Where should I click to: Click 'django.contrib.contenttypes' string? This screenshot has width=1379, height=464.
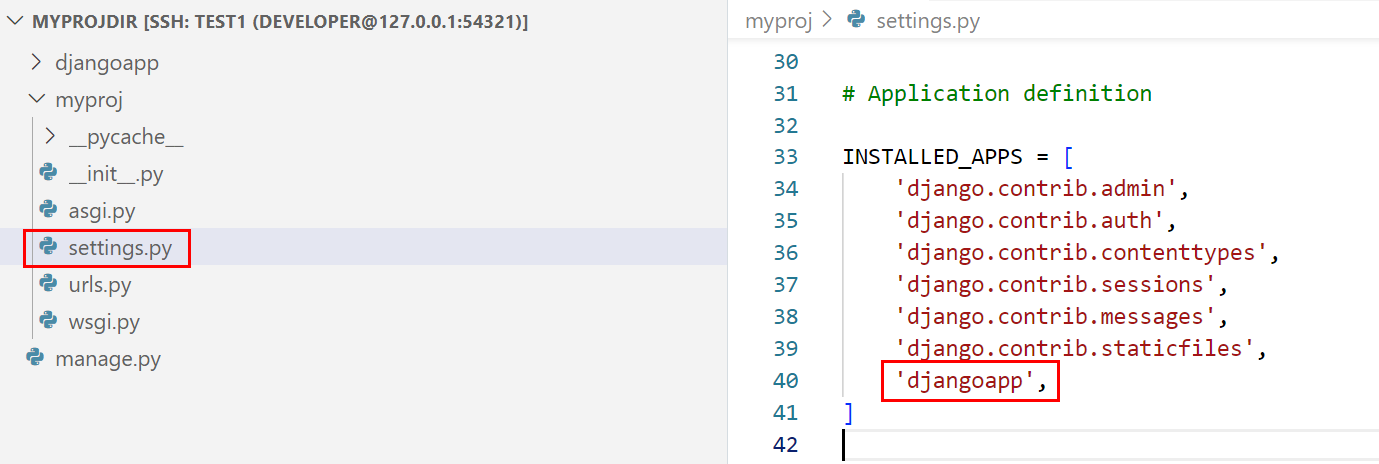(1082, 253)
